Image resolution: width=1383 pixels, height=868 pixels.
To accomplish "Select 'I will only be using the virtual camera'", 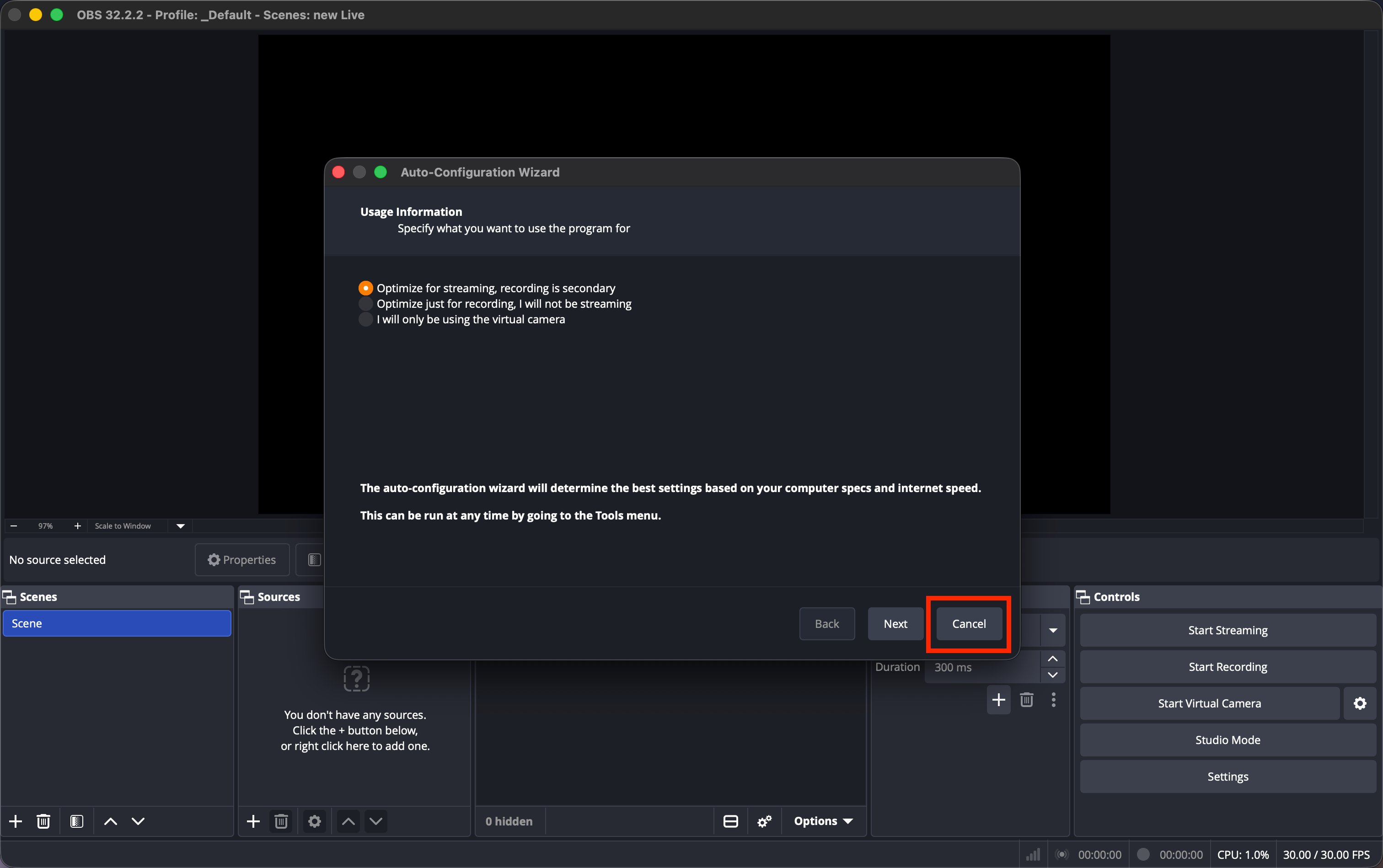I will [x=462, y=319].
